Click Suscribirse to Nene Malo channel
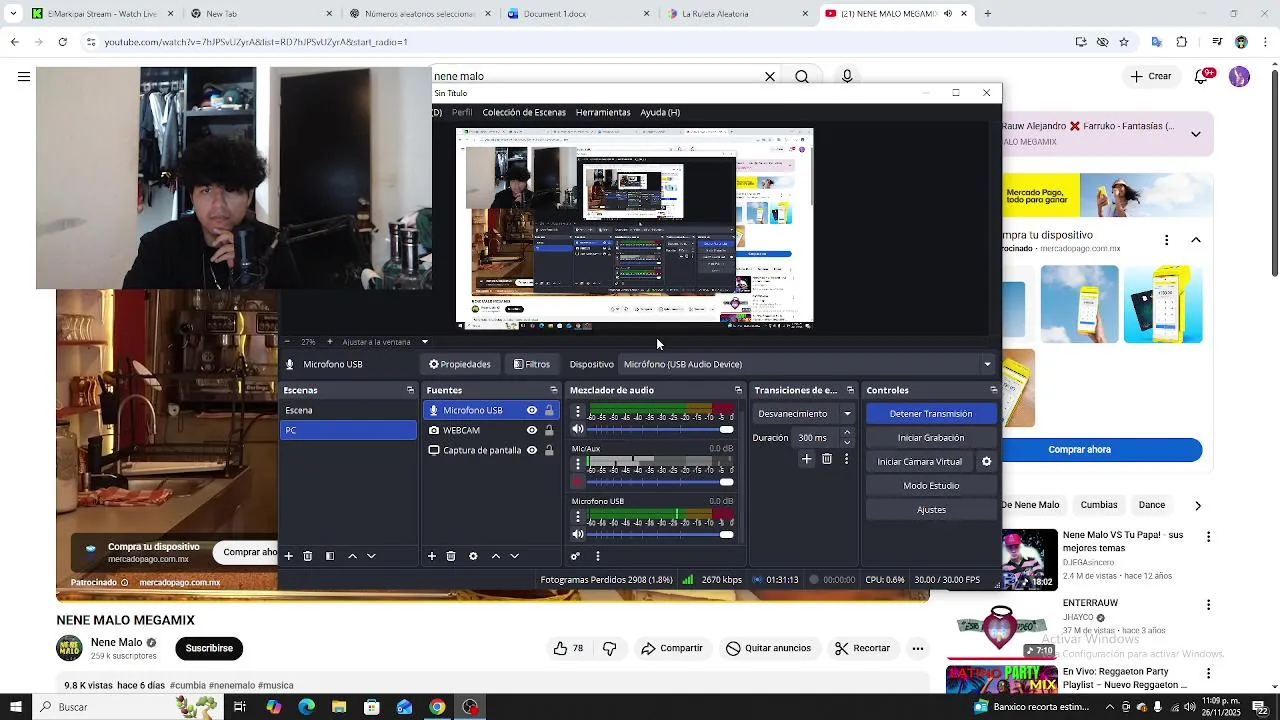 [209, 648]
